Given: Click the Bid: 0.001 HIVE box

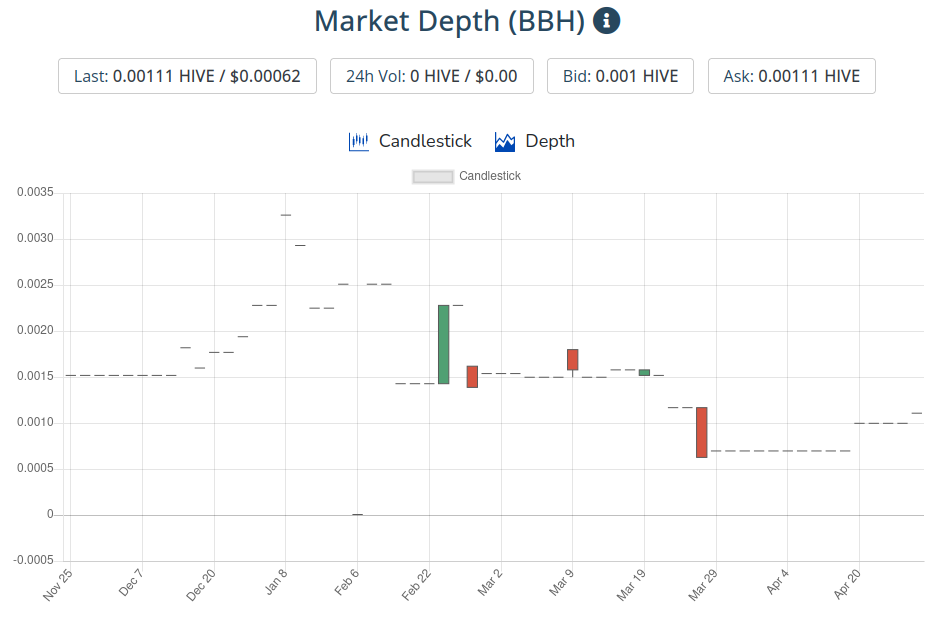Looking at the screenshot, I should (x=621, y=76).
